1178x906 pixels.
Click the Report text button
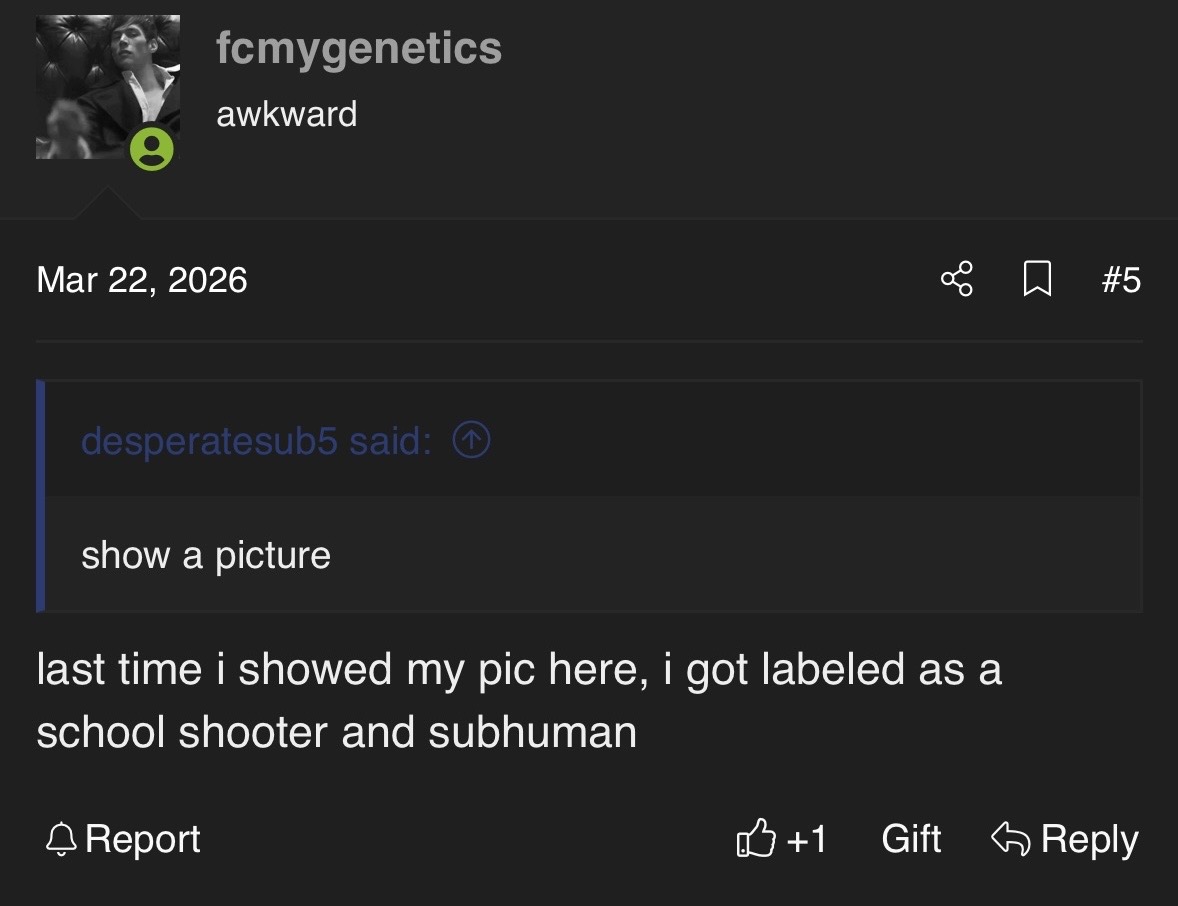point(143,838)
